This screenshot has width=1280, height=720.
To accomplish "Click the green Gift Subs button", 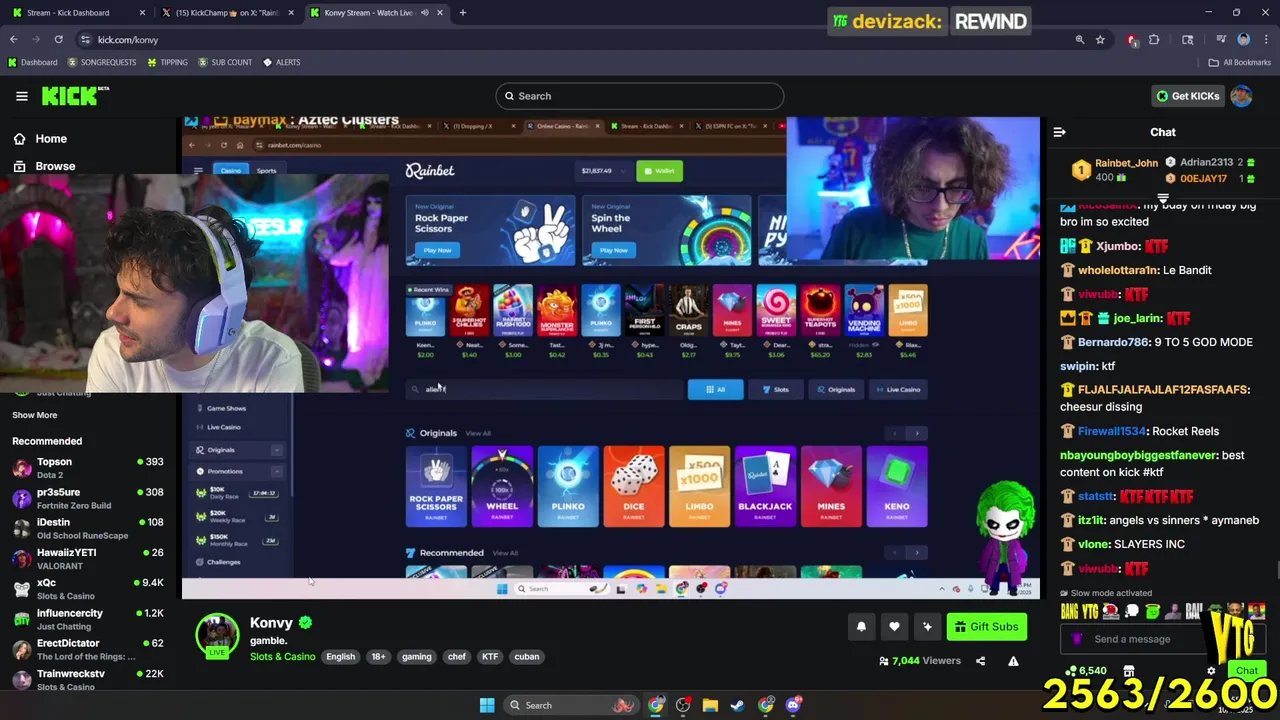I will coord(987,627).
